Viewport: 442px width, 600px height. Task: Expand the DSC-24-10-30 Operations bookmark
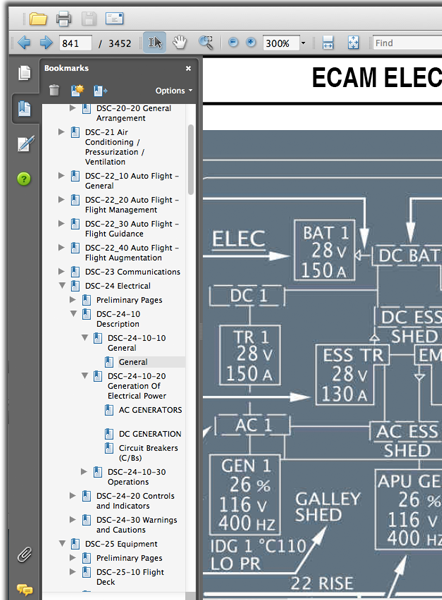pos(84,471)
